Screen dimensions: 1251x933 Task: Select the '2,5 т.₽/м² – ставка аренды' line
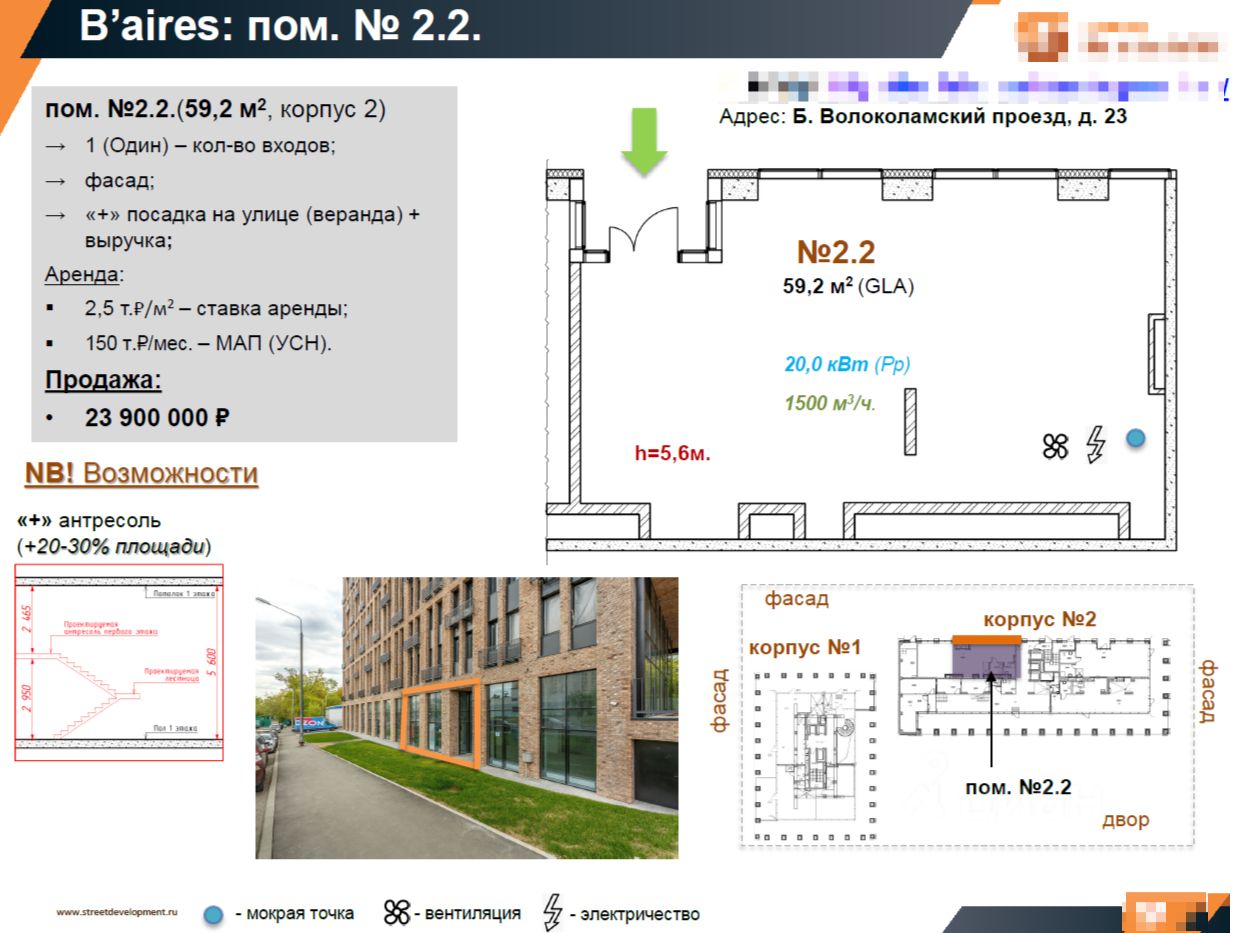coord(216,309)
